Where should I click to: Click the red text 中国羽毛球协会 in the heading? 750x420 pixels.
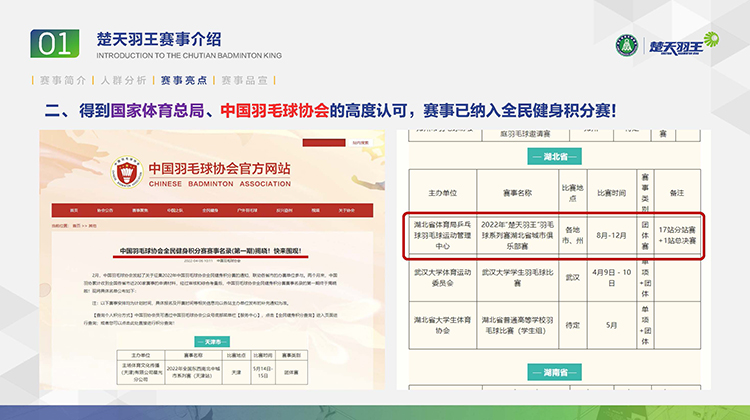click(275, 111)
